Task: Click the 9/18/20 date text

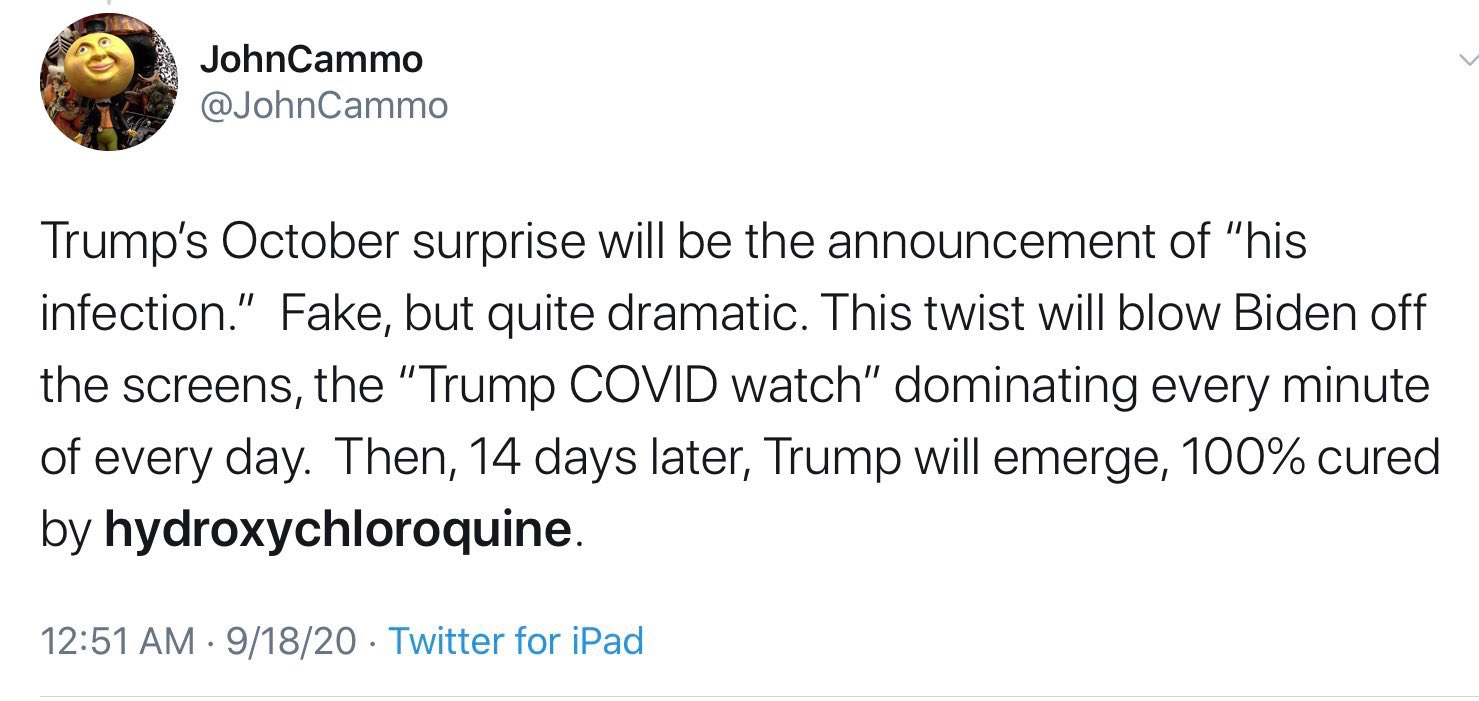Action: [291, 641]
